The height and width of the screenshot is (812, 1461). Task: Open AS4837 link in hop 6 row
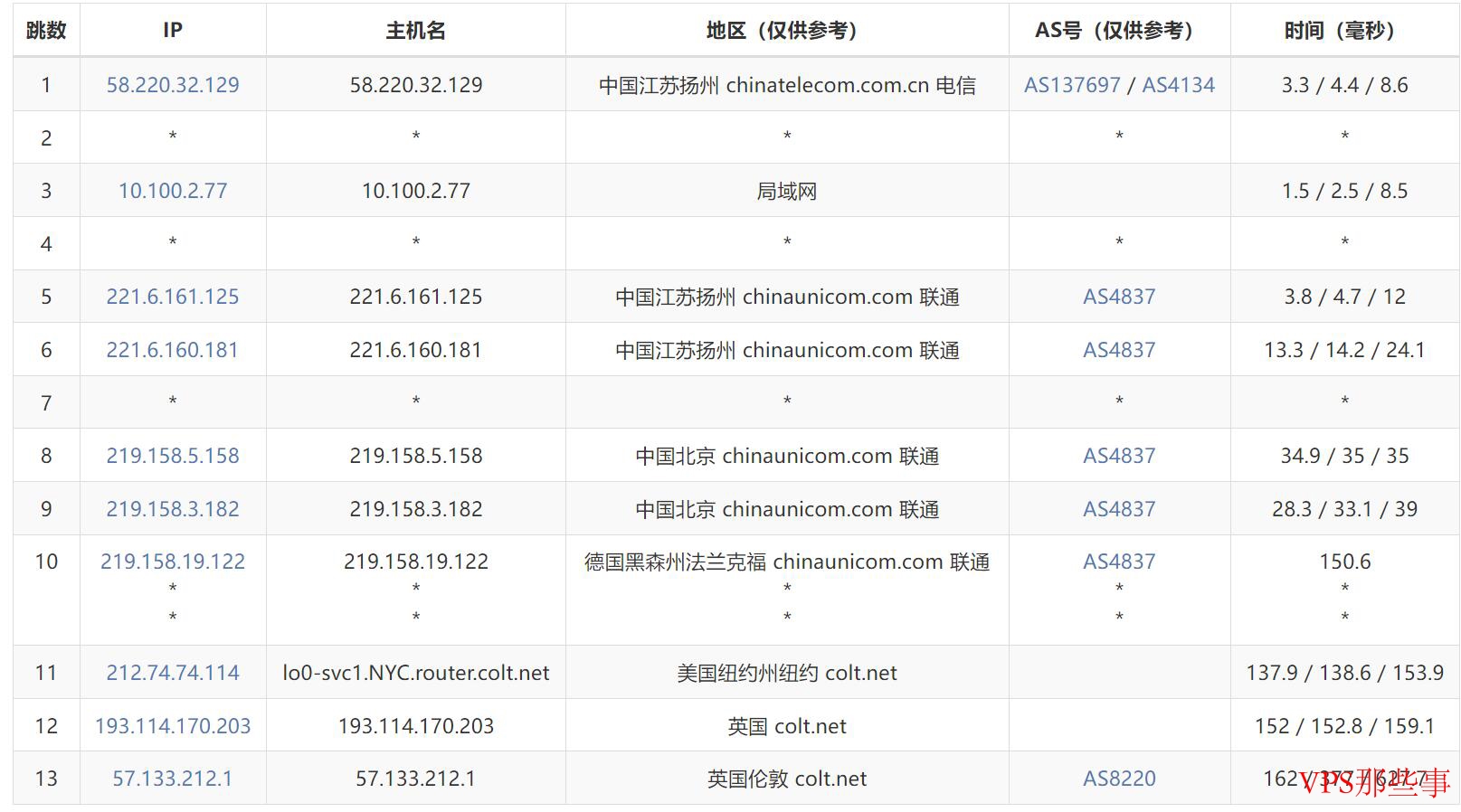click(1119, 350)
